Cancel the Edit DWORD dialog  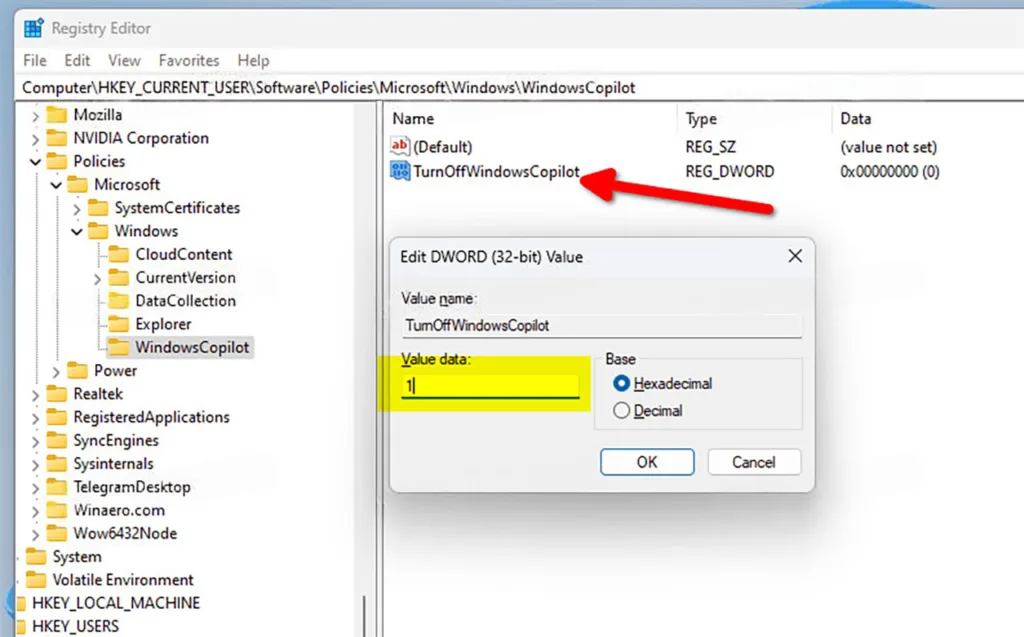point(754,462)
